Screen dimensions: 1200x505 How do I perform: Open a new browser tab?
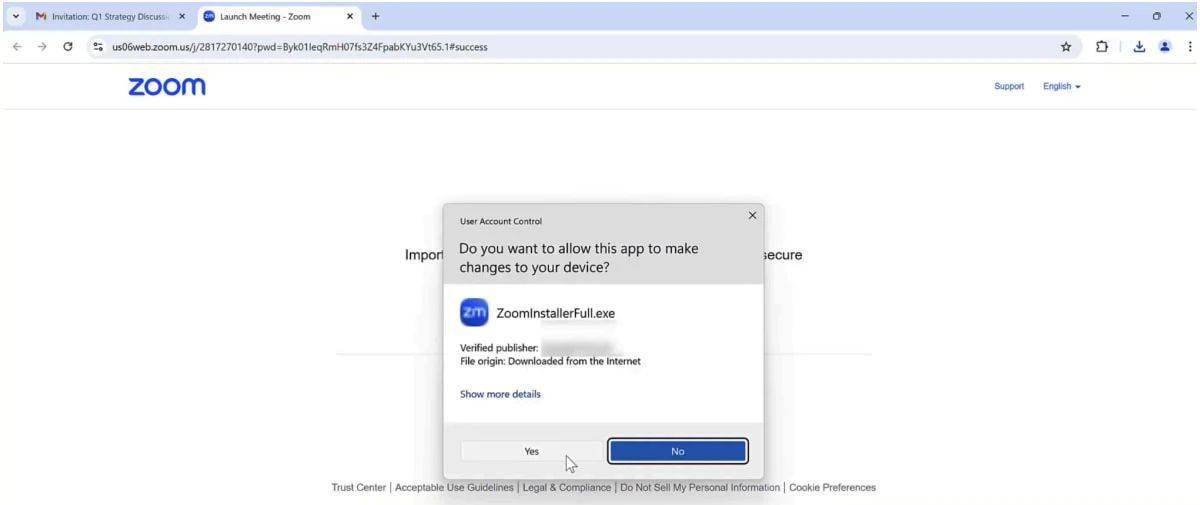click(x=375, y=17)
